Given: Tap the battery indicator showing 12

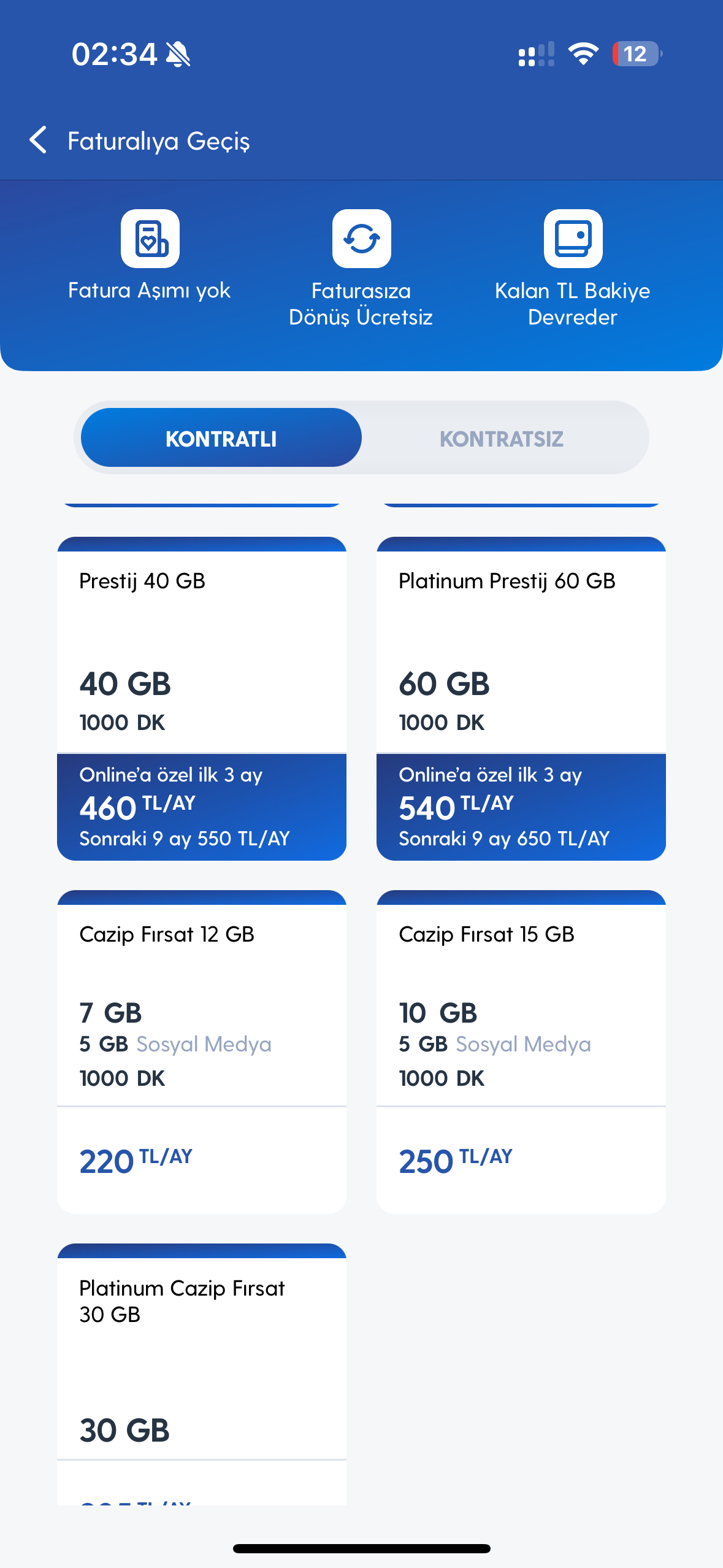Looking at the screenshot, I should point(637,54).
